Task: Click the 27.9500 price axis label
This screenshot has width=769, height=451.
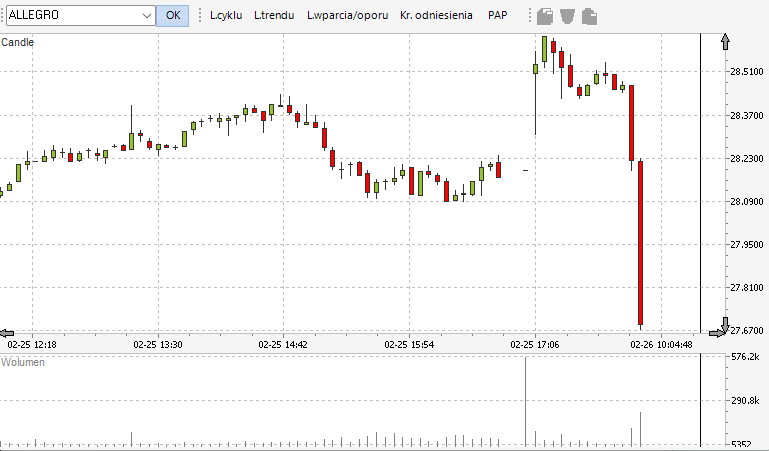Action: point(747,245)
